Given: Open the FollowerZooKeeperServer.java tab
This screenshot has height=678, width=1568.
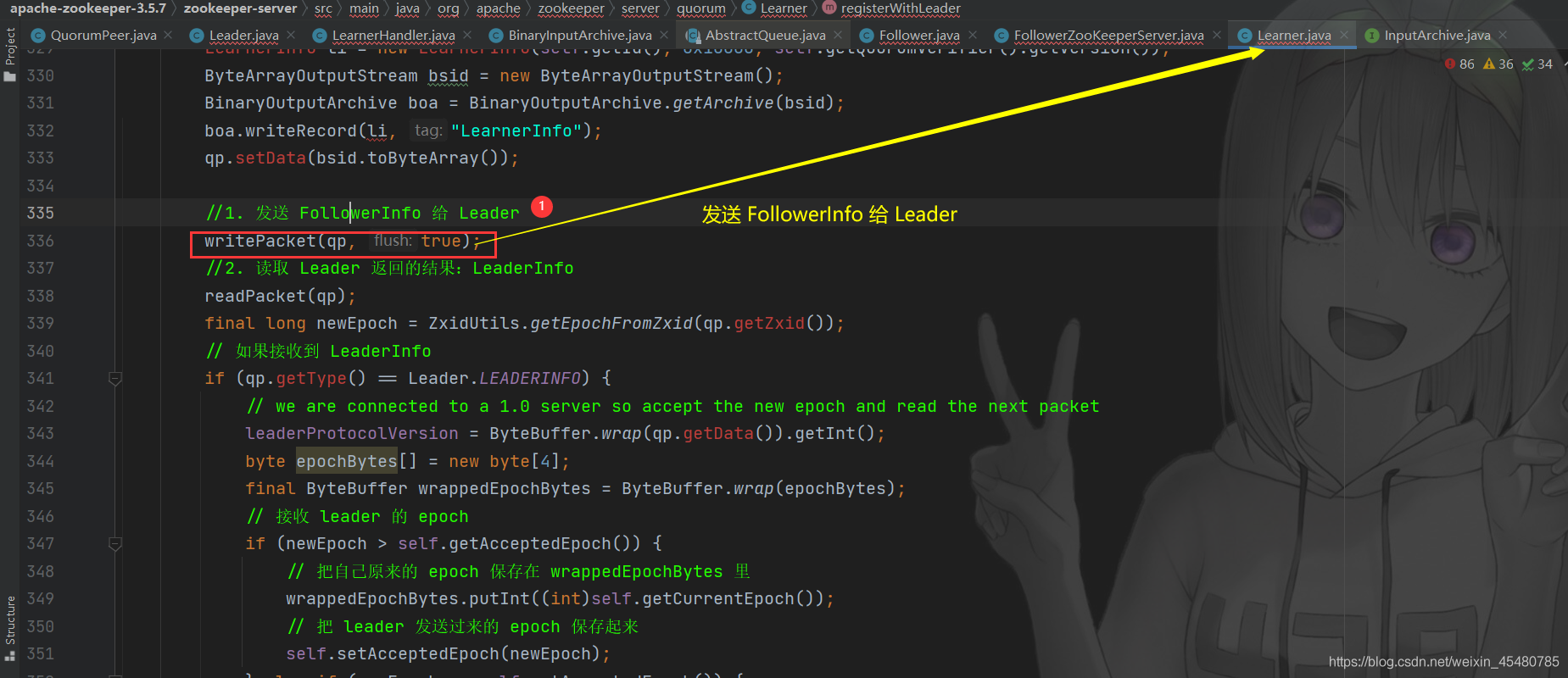Looking at the screenshot, I should tap(1108, 36).
